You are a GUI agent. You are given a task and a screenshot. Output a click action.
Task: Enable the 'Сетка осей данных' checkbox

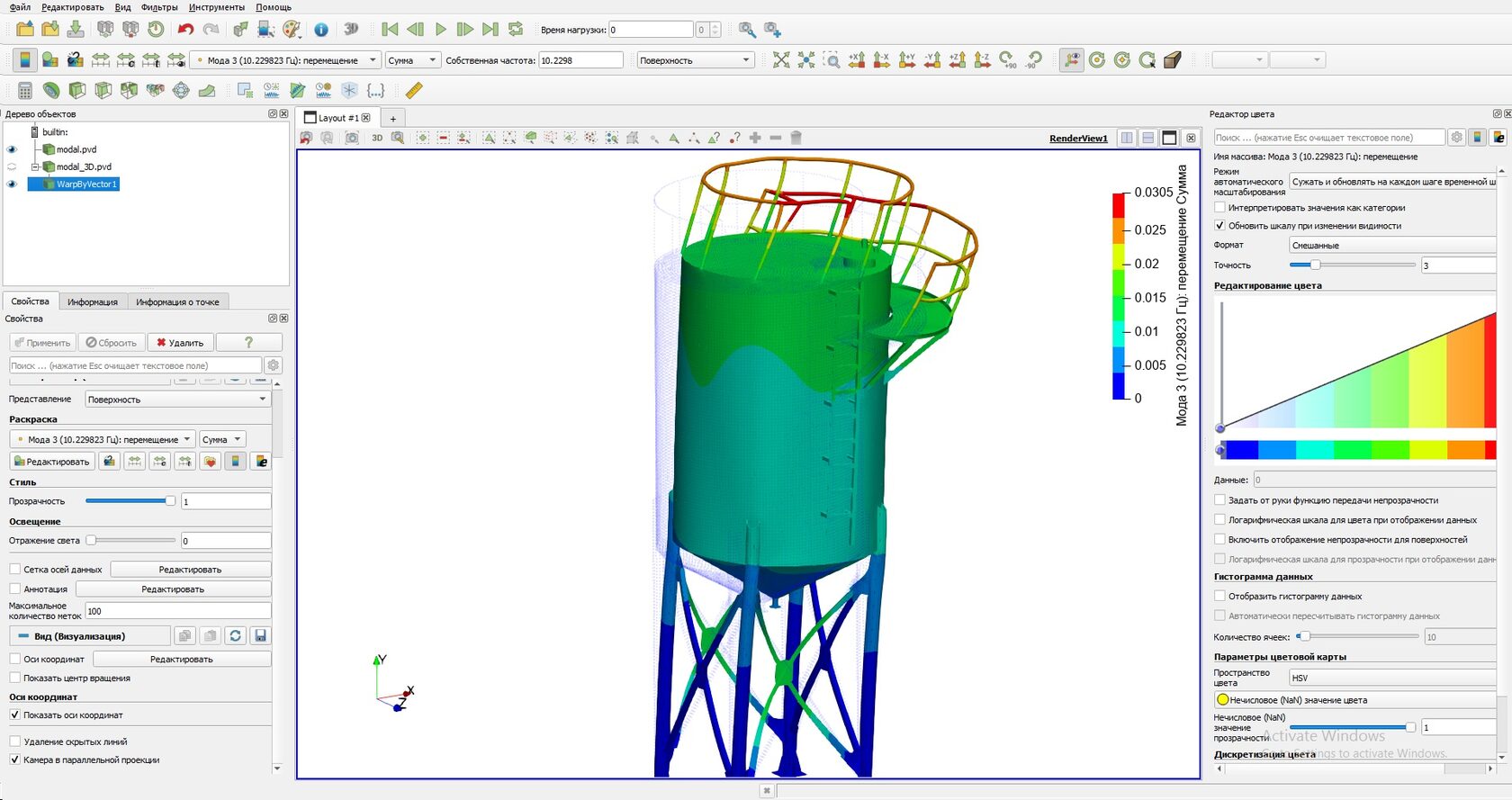point(15,570)
